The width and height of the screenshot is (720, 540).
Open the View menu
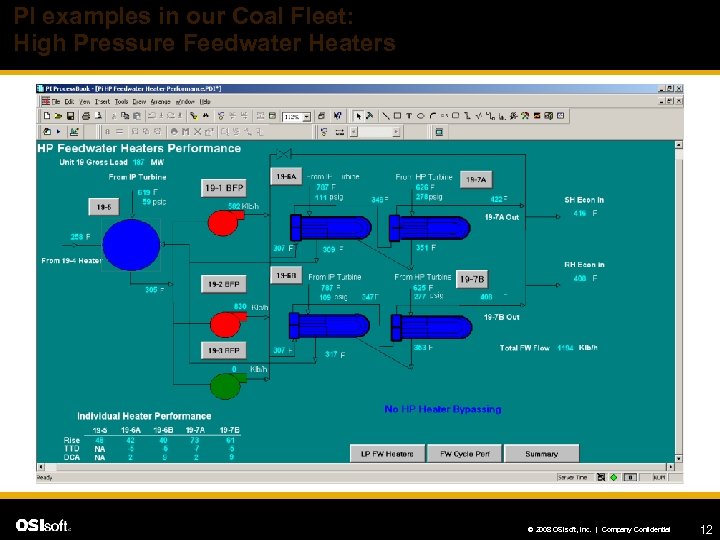[x=85, y=101]
